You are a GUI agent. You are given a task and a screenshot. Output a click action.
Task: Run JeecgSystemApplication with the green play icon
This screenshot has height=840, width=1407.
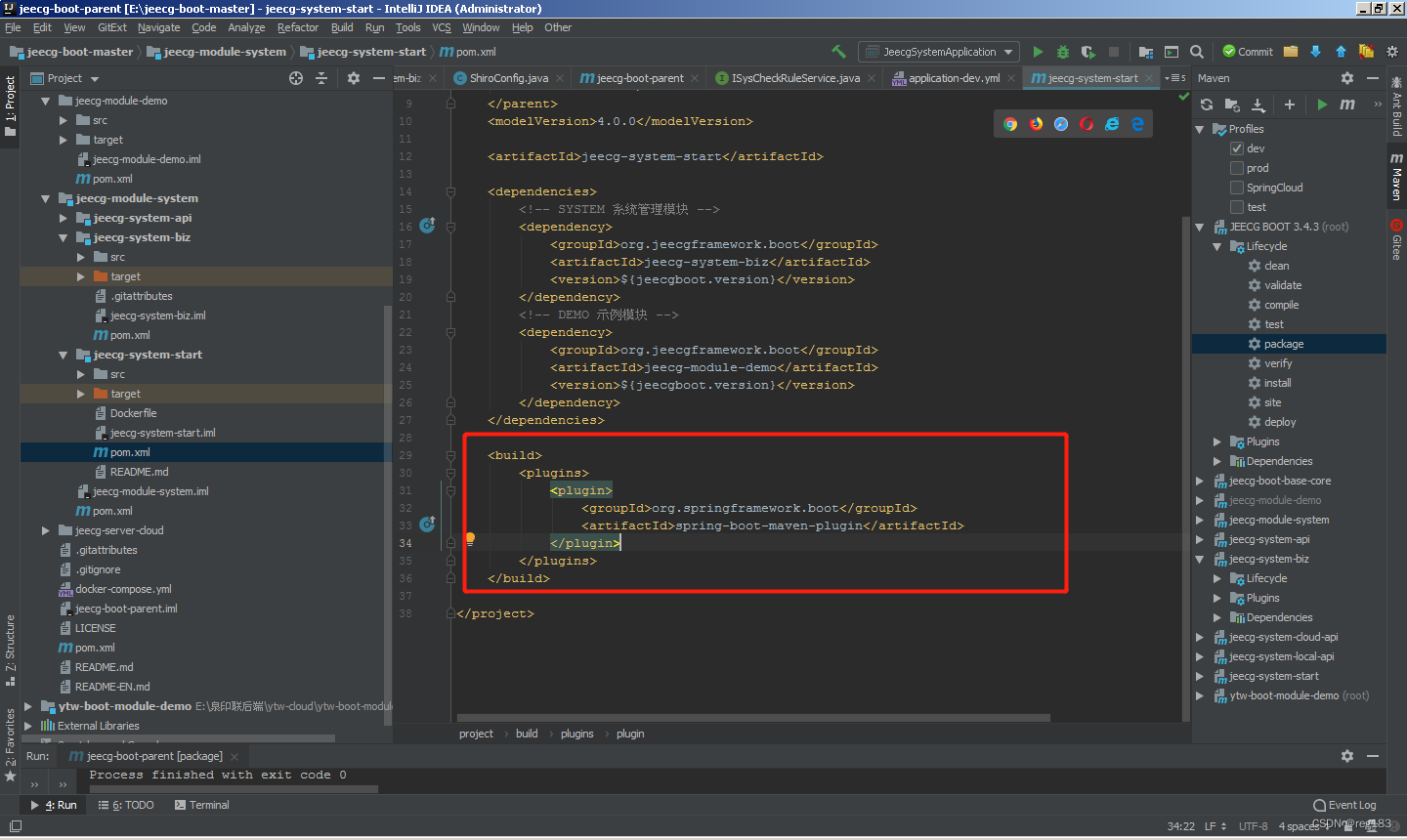coord(1038,51)
